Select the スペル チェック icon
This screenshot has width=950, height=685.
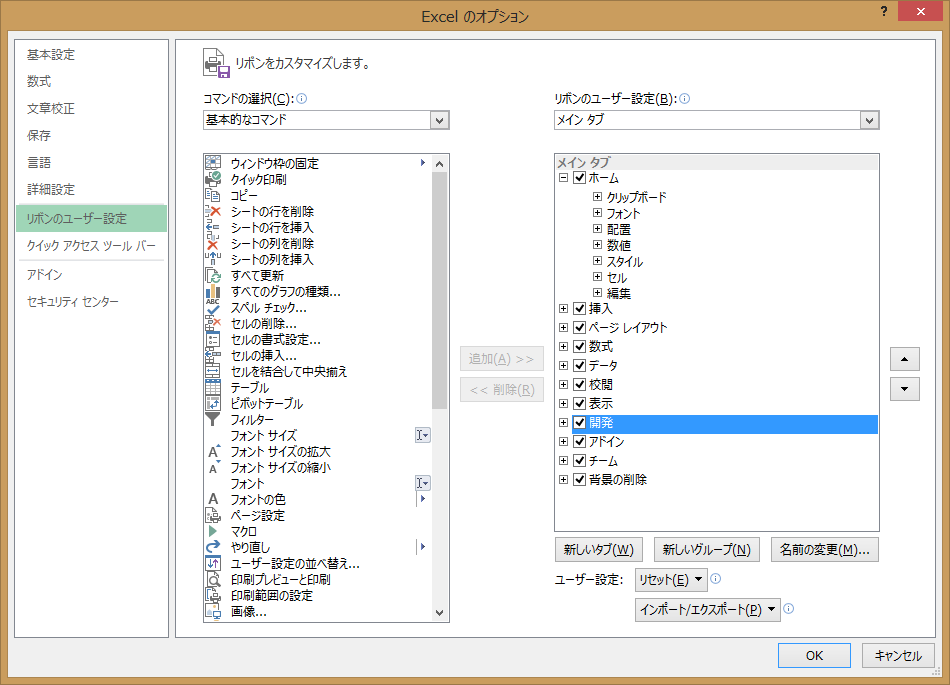[x=213, y=308]
